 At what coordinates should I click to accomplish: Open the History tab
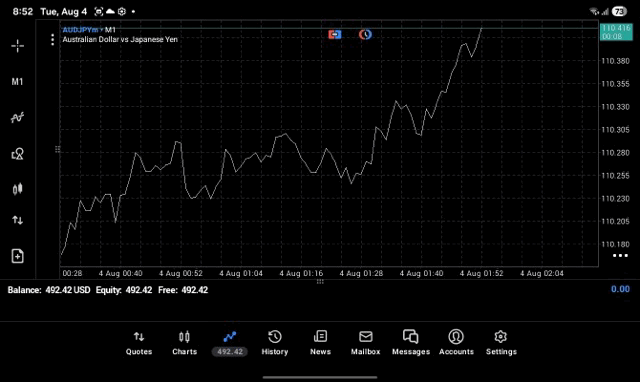[275, 343]
